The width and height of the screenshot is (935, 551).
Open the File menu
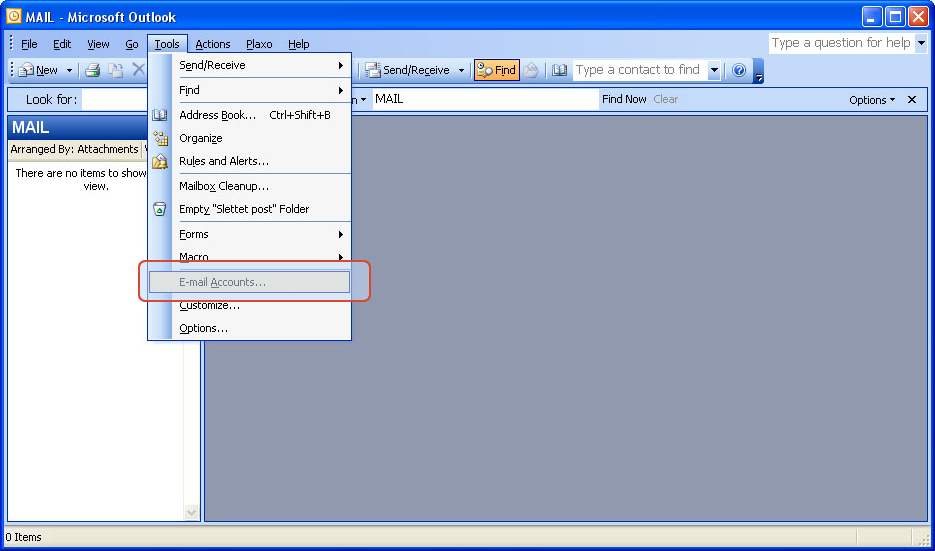[29, 44]
